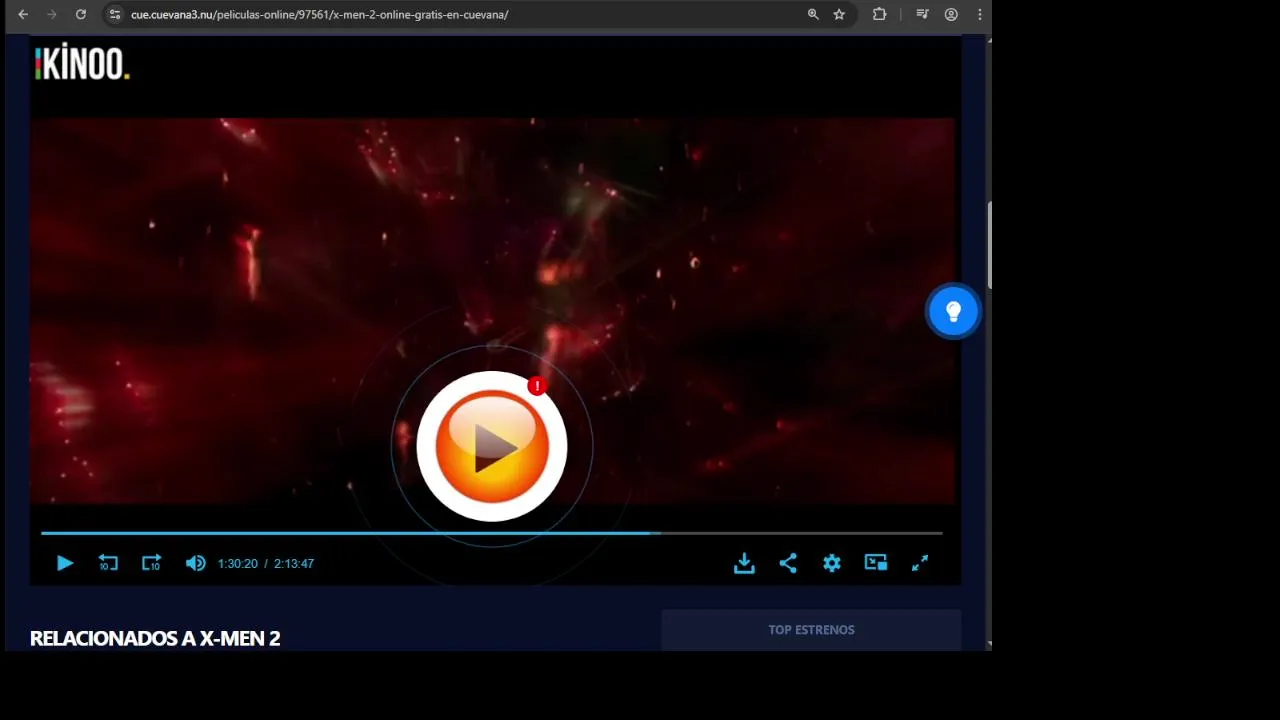
Task: Mute the video volume
Action: (x=195, y=564)
